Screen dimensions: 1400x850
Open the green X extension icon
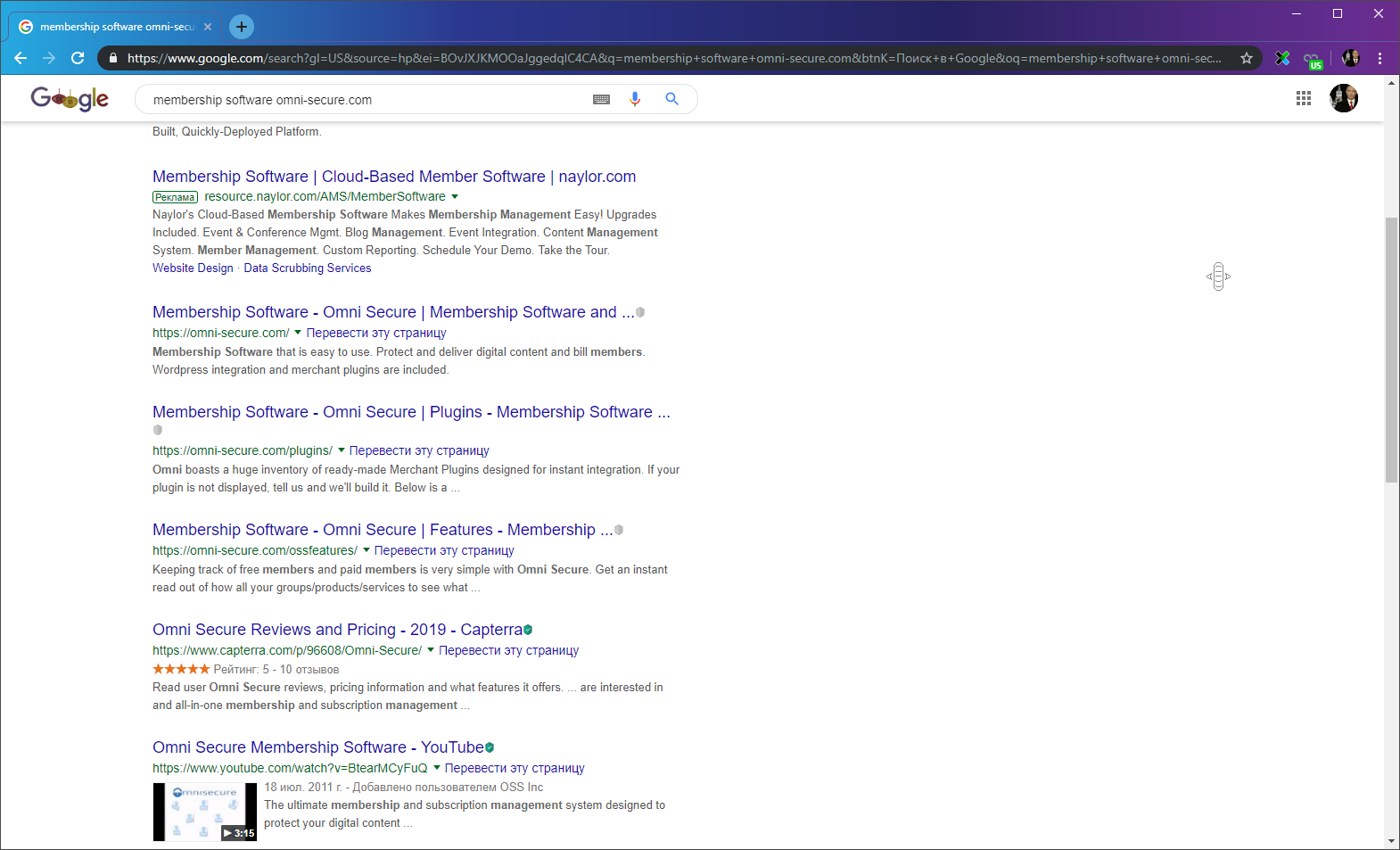pos(1282,58)
